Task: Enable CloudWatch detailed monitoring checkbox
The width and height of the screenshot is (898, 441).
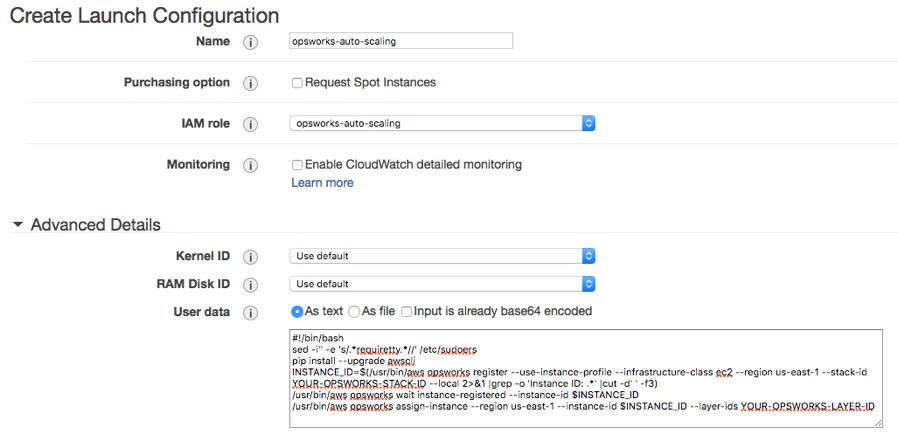Action: tap(297, 165)
